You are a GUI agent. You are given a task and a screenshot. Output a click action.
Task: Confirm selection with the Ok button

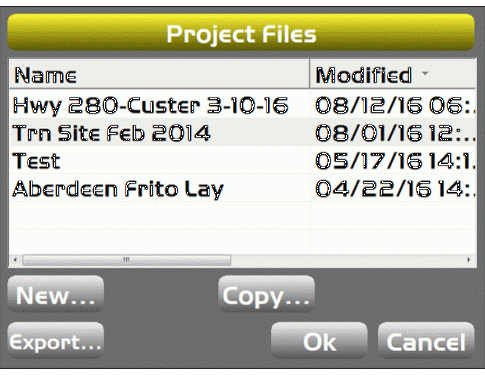click(319, 341)
